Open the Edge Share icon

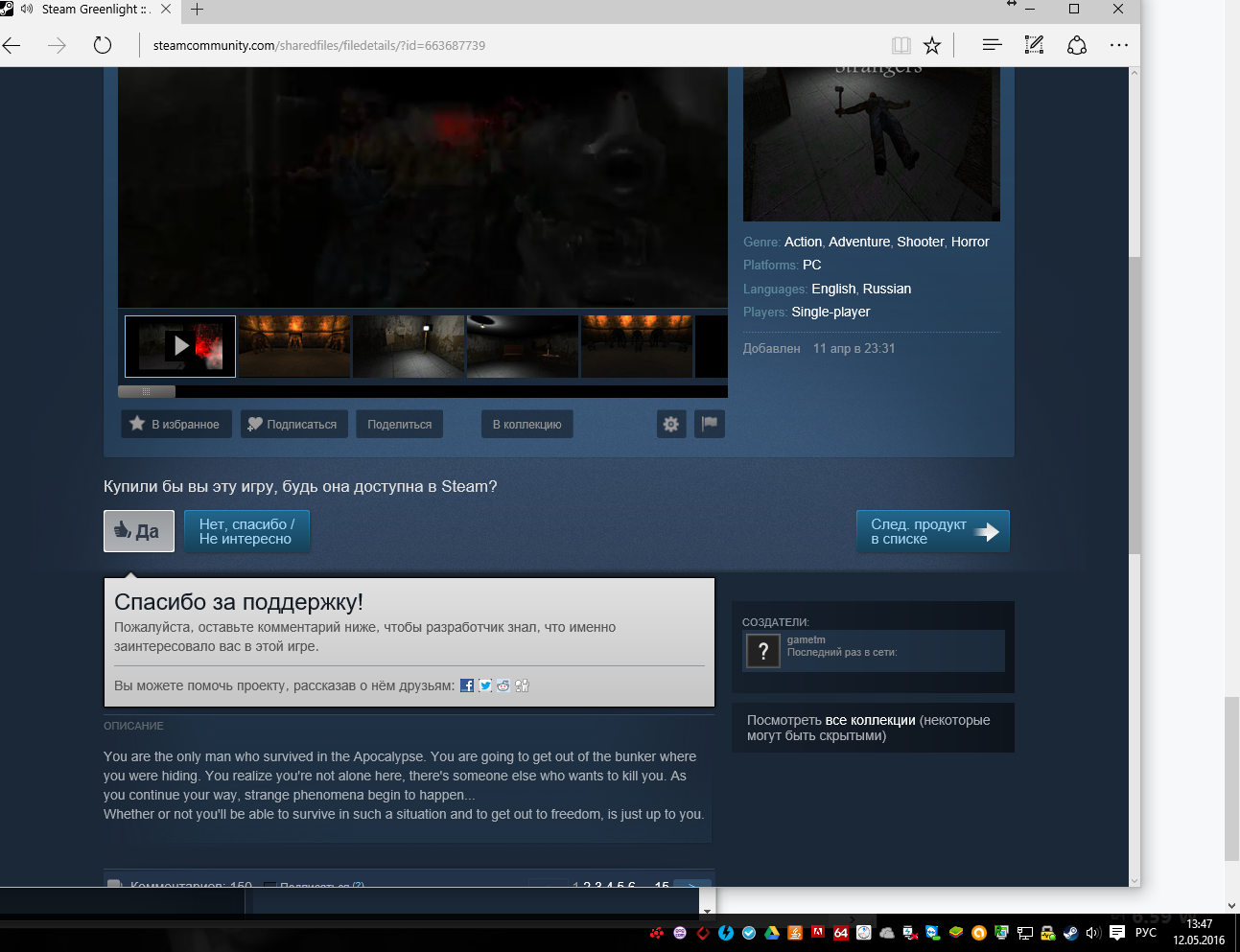[x=1077, y=45]
